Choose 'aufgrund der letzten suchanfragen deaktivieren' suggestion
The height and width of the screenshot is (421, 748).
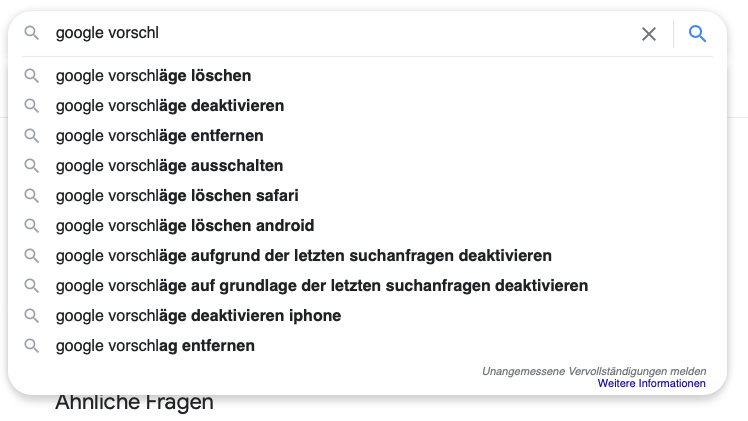pos(367,256)
